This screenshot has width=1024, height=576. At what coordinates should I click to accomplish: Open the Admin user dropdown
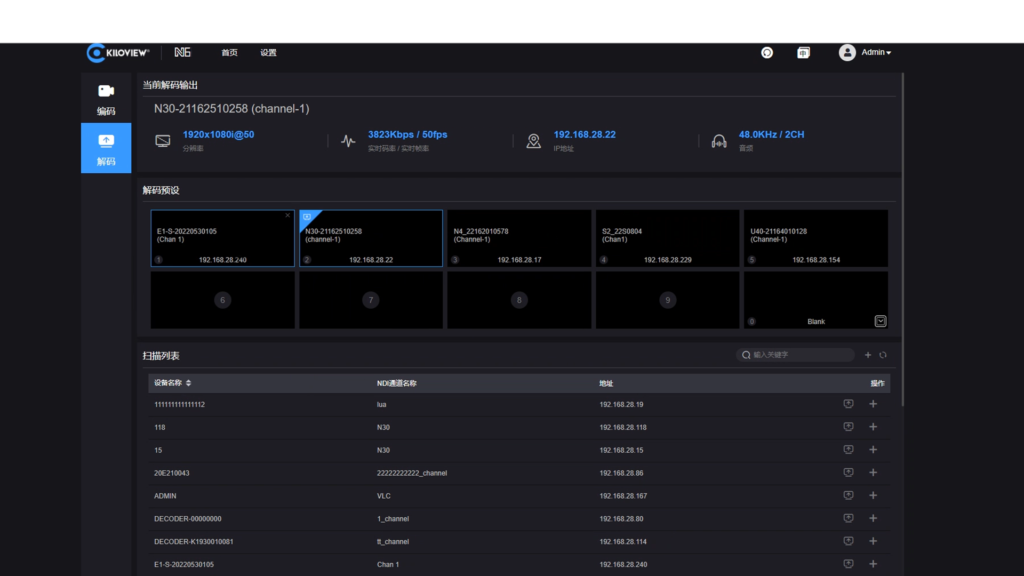coord(876,52)
